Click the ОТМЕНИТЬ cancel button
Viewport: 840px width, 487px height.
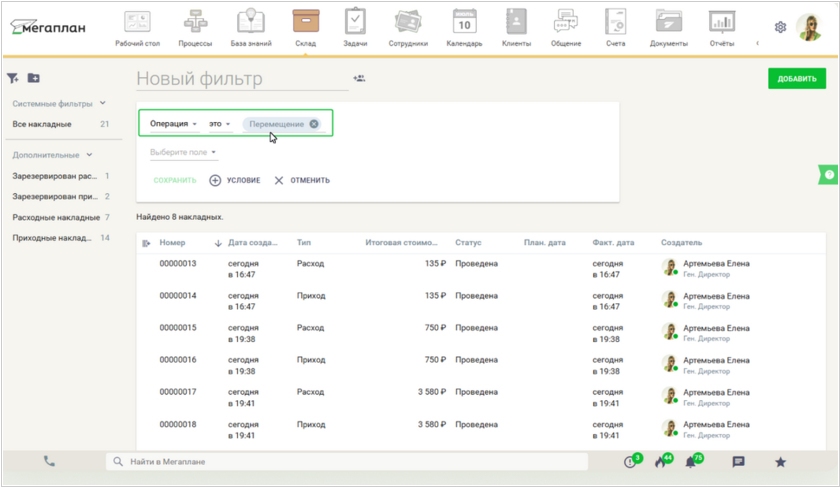pos(302,181)
